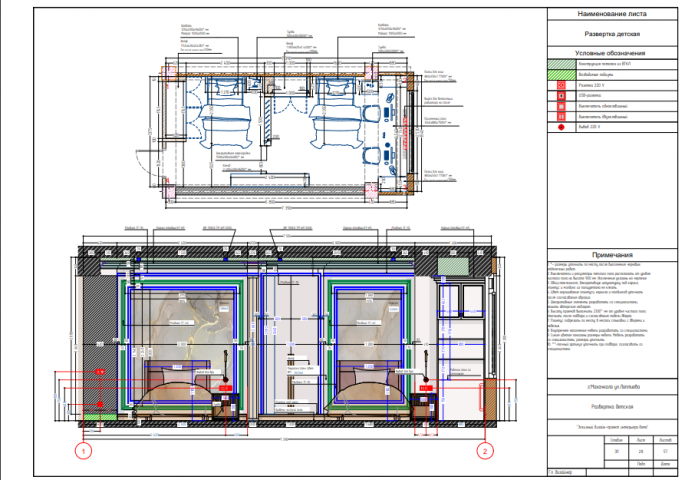
Task: Select the two-key switch legend label text
Action: [603, 117]
